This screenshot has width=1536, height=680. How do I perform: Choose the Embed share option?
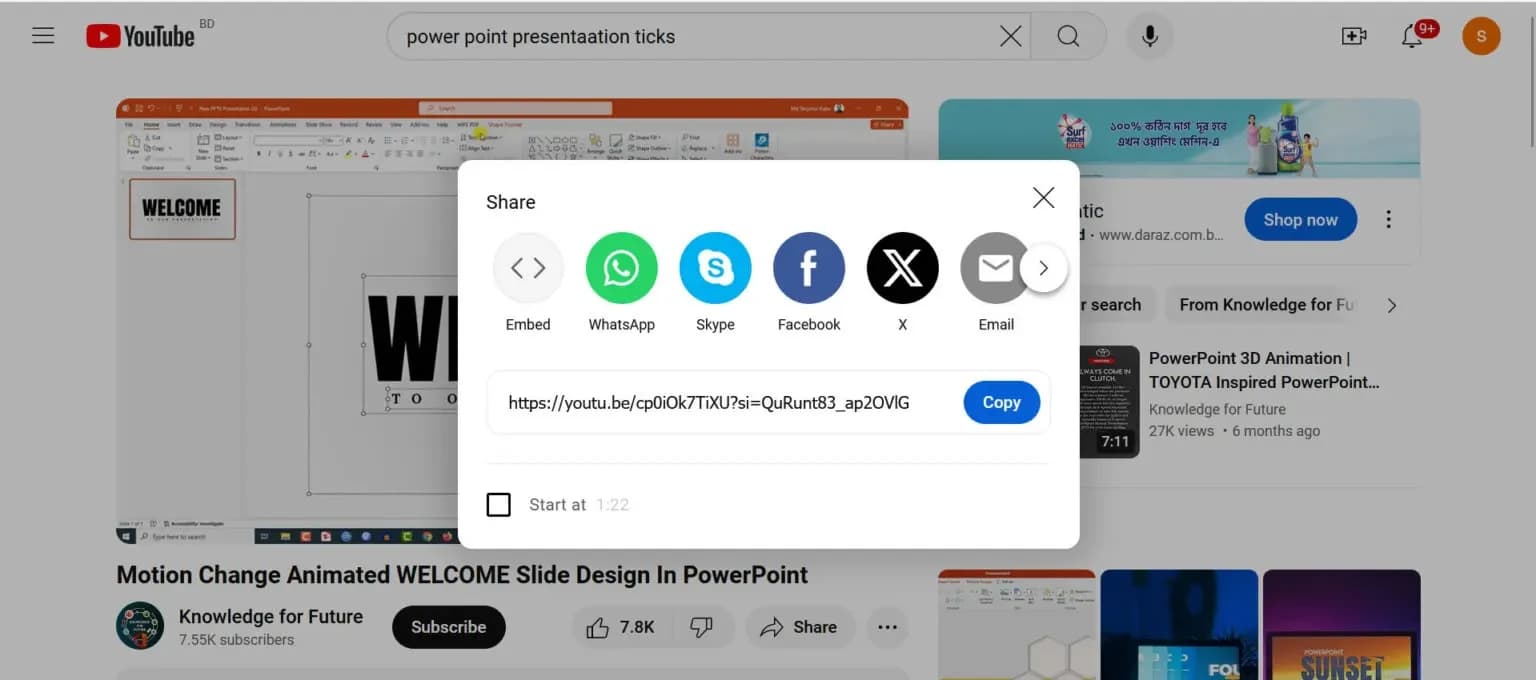(x=528, y=282)
